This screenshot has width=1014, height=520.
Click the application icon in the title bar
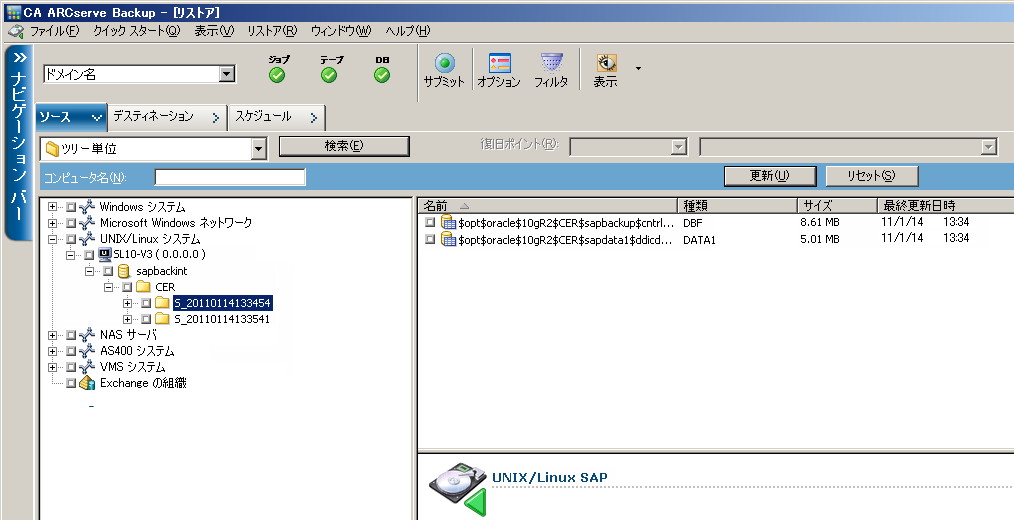12,12
